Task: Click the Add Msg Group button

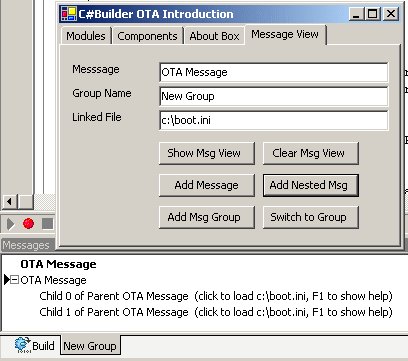Action: (x=207, y=217)
